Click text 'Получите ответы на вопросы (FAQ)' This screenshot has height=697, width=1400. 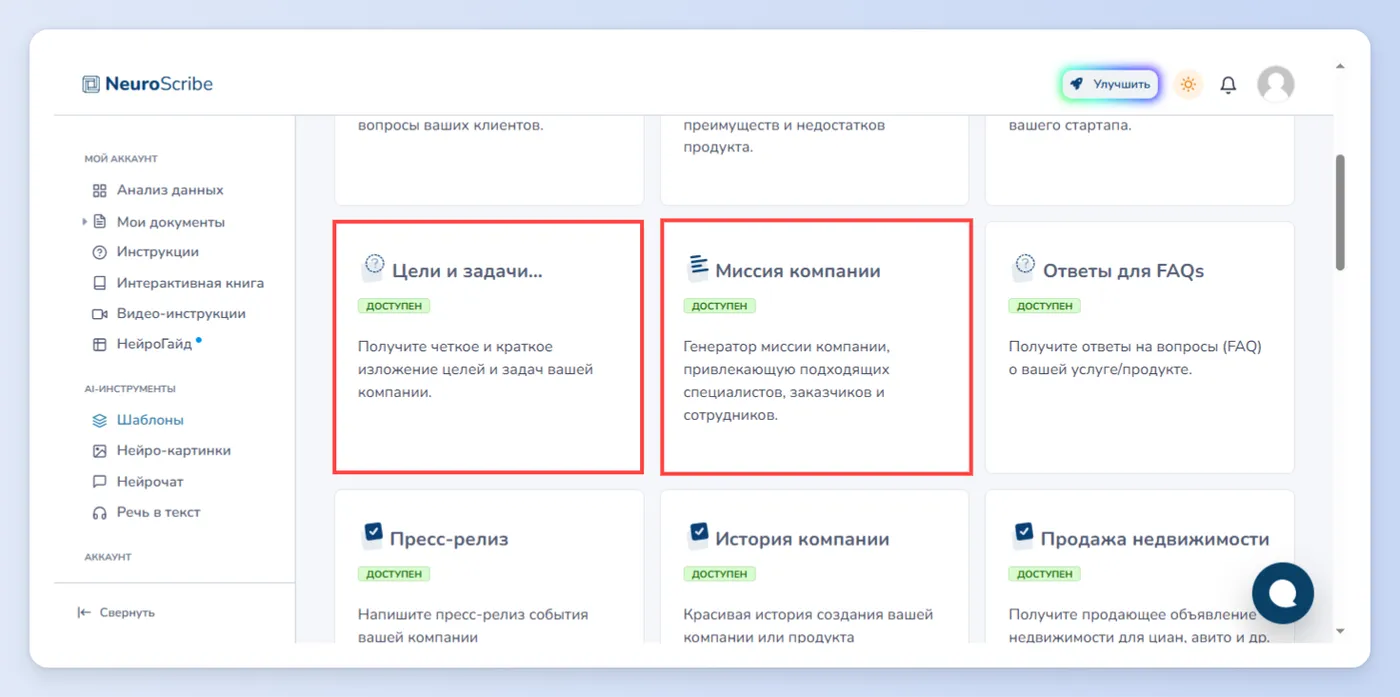pyautogui.click(x=1135, y=347)
